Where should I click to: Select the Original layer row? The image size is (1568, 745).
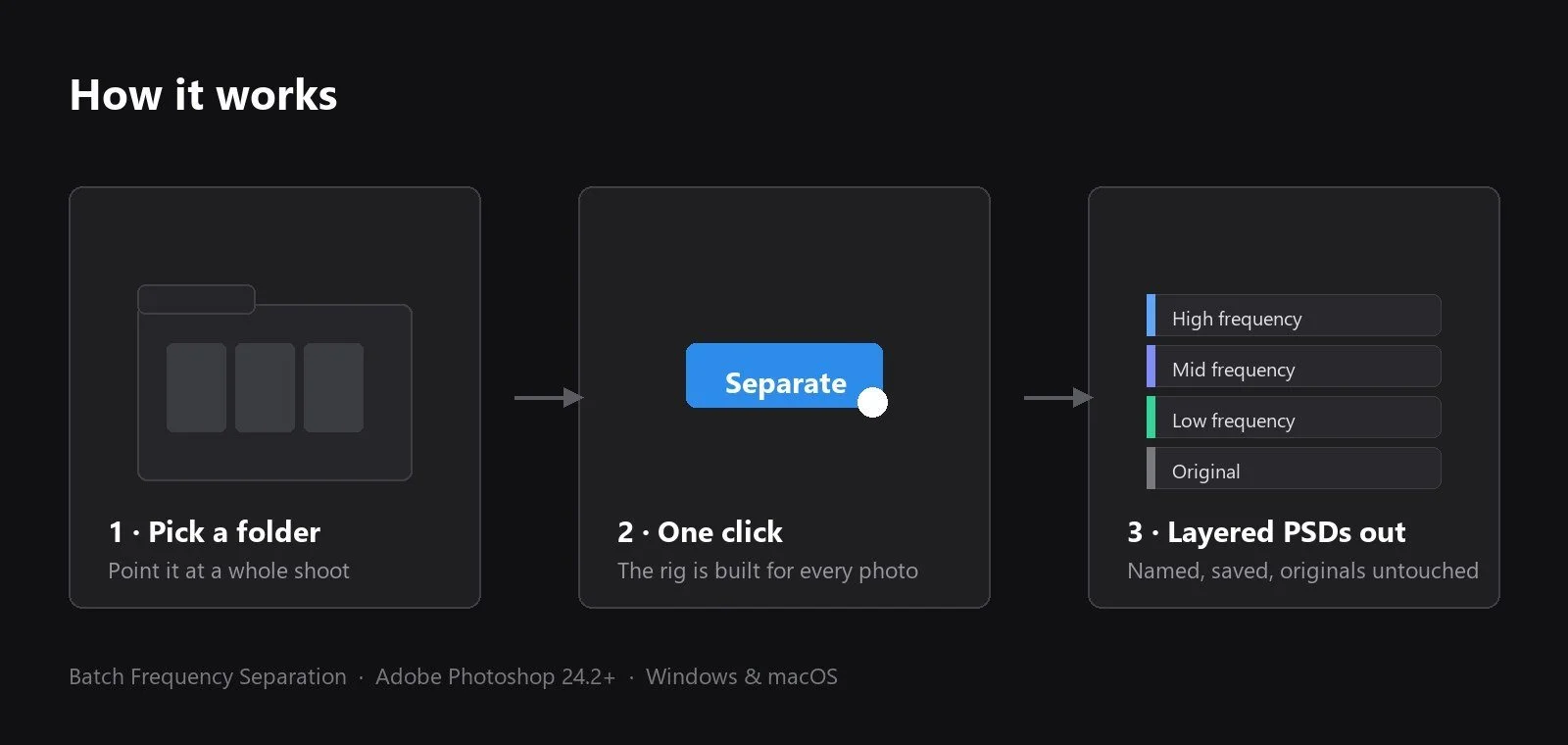[x=1294, y=469]
